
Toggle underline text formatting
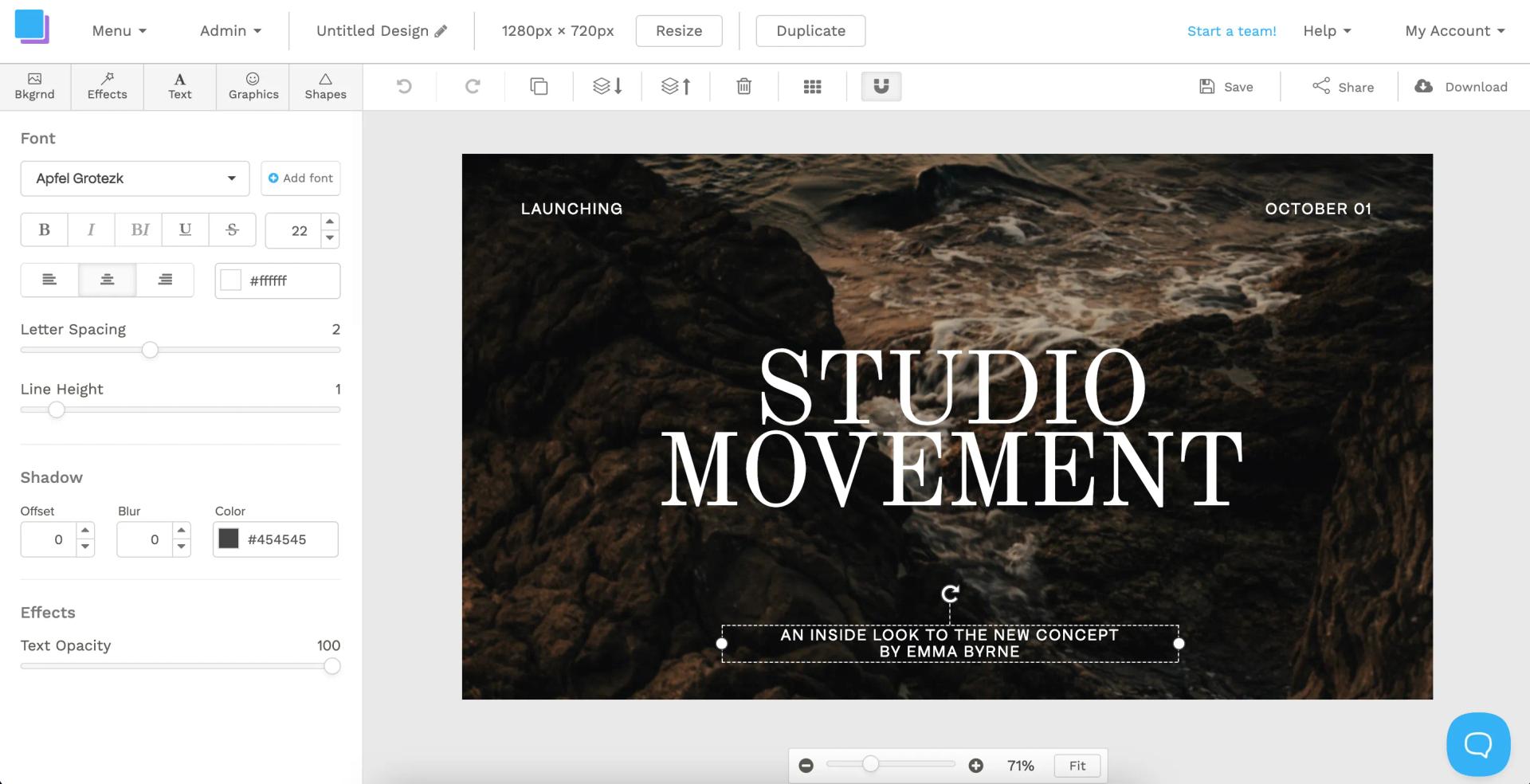point(185,229)
